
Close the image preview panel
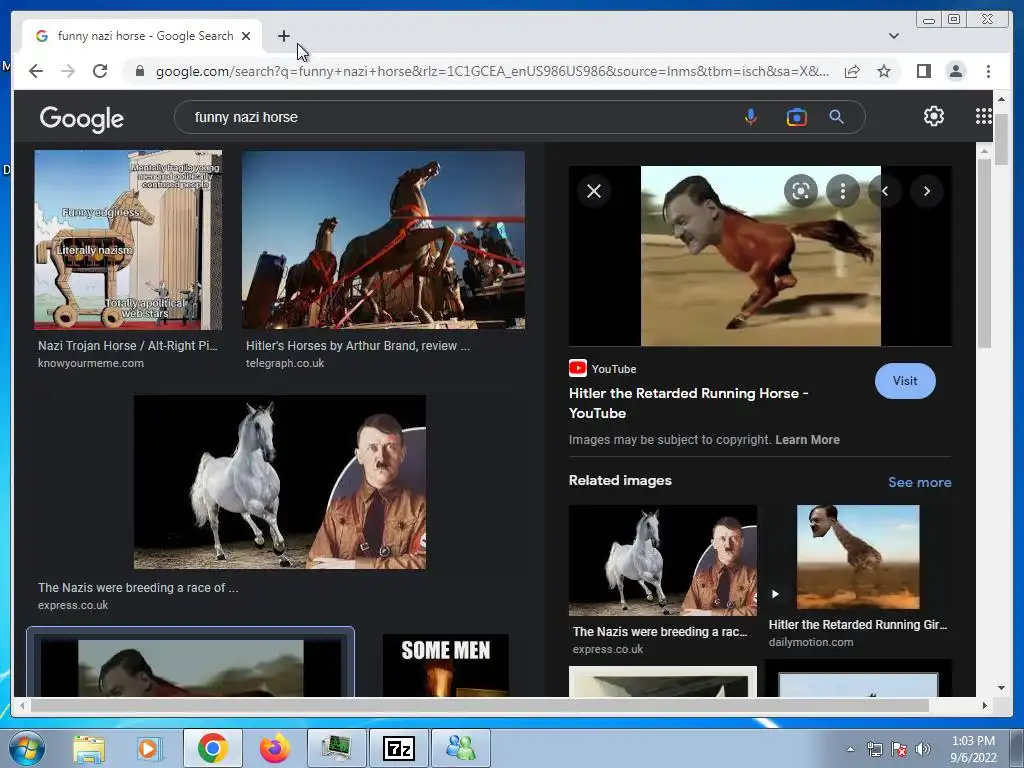594,191
